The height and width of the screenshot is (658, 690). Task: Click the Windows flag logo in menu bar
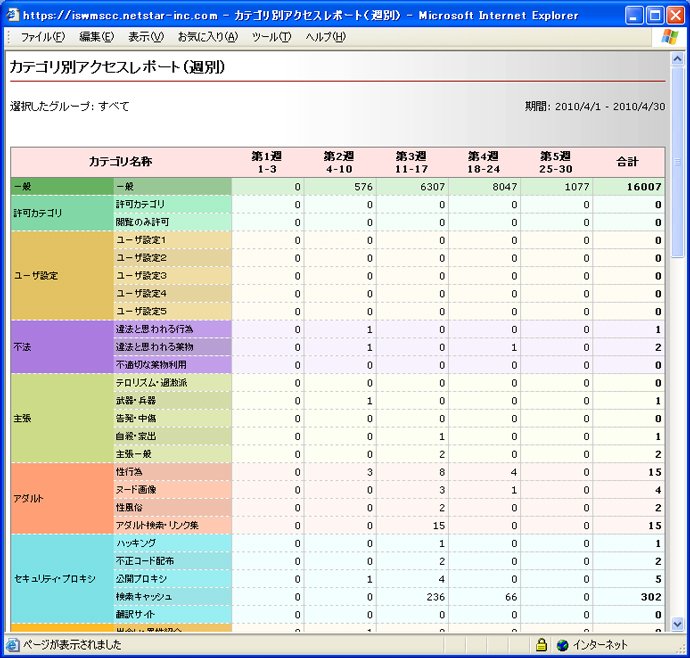click(x=670, y=37)
